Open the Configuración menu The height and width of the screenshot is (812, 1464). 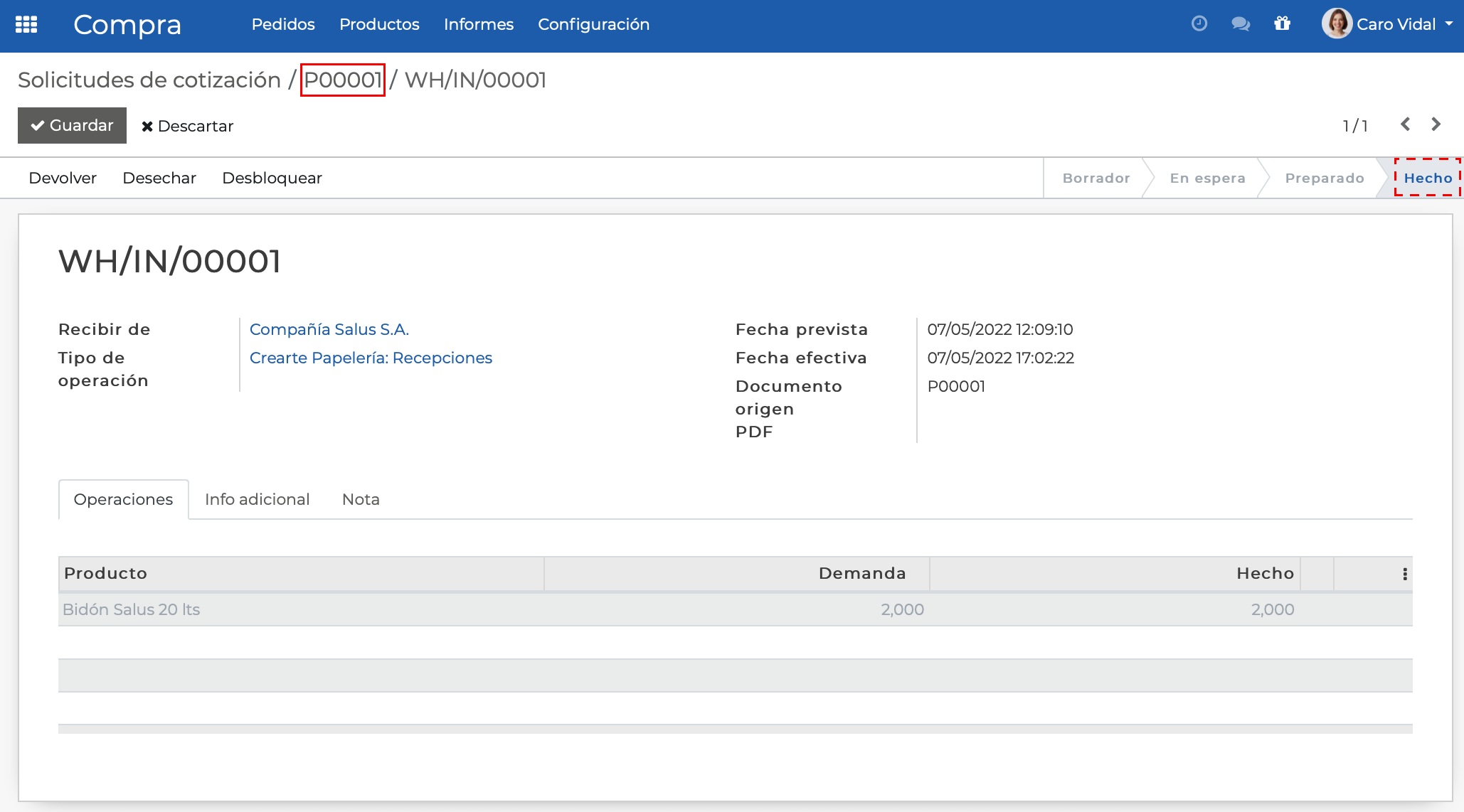pyautogui.click(x=593, y=24)
